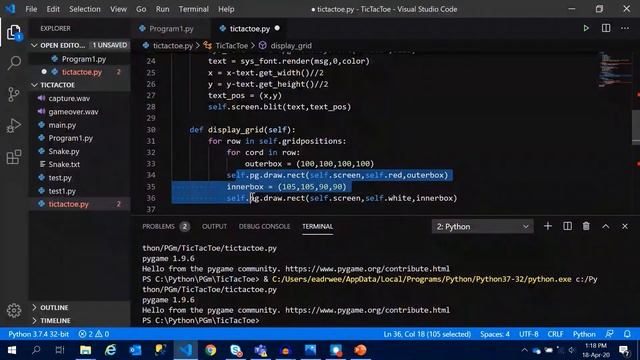Show errors and warnings count
This screenshot has height=360, width=640.
pyautogui.click(x=93, y=334)
